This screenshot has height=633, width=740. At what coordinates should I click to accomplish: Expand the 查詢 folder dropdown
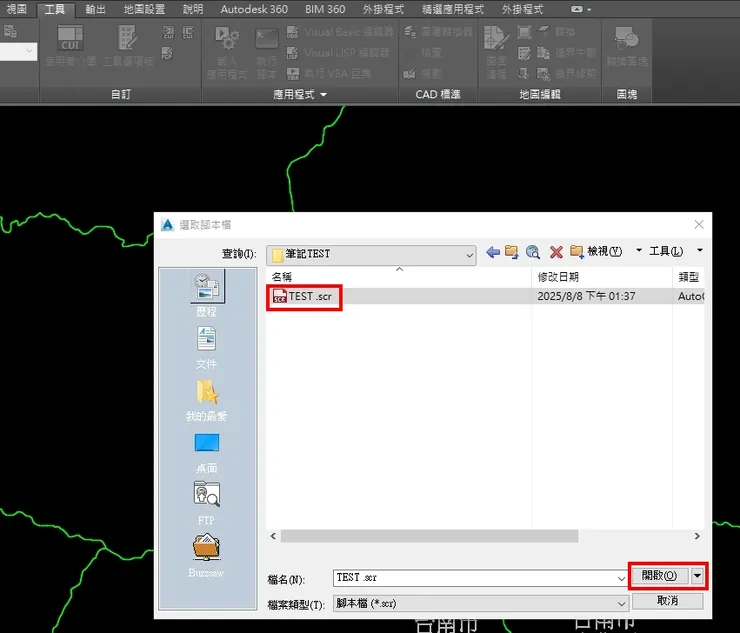pos(470,255)
